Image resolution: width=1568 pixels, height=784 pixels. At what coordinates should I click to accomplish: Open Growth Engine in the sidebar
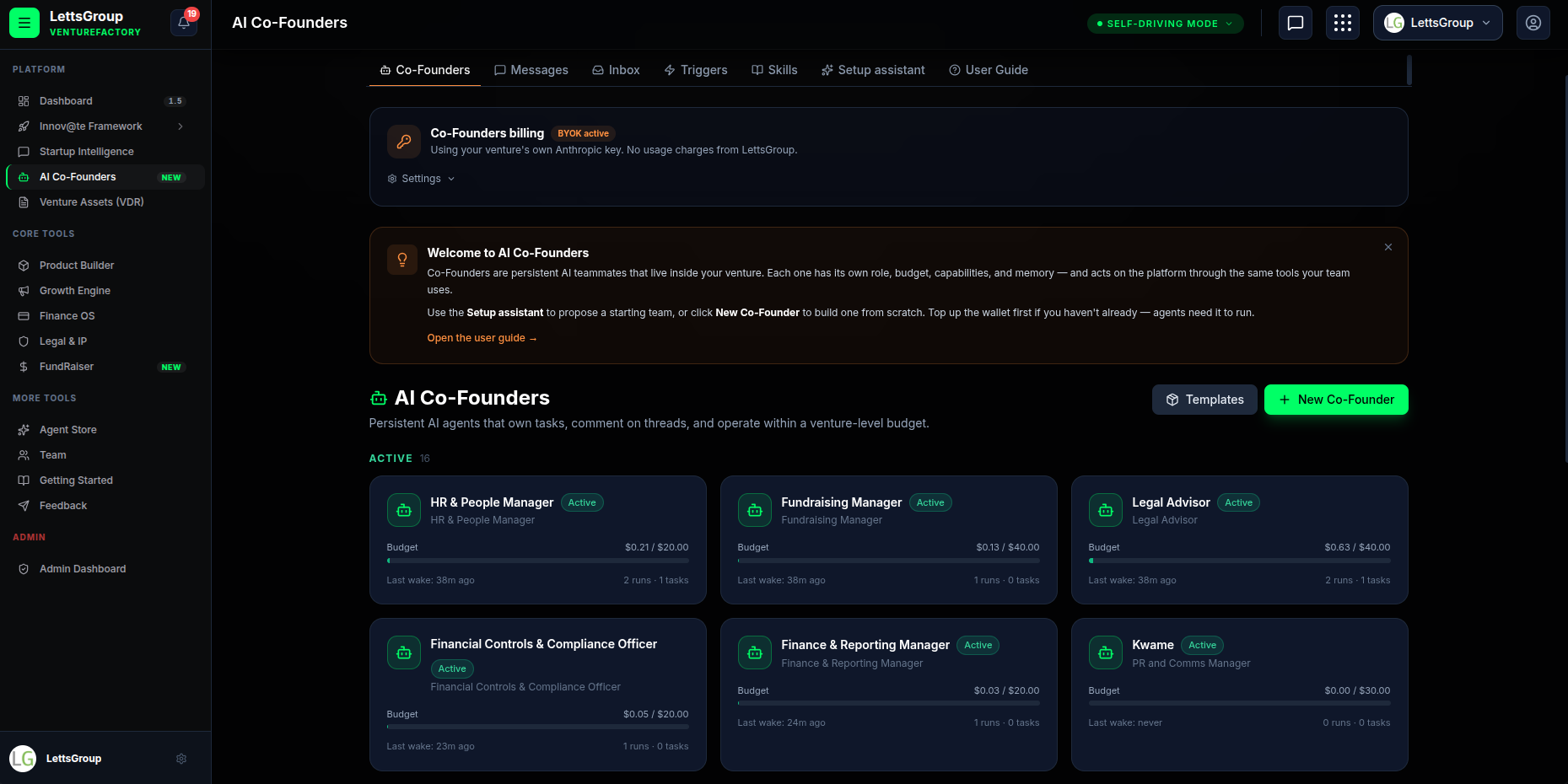[105, 291]
